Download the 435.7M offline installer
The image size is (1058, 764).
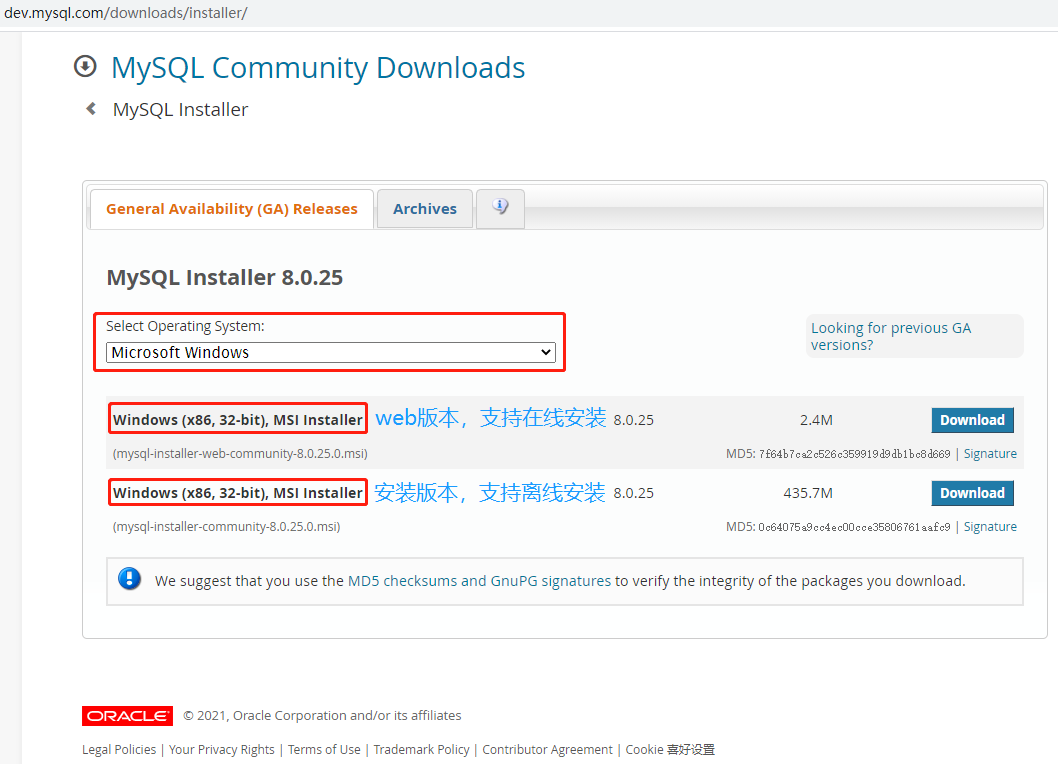971,493
